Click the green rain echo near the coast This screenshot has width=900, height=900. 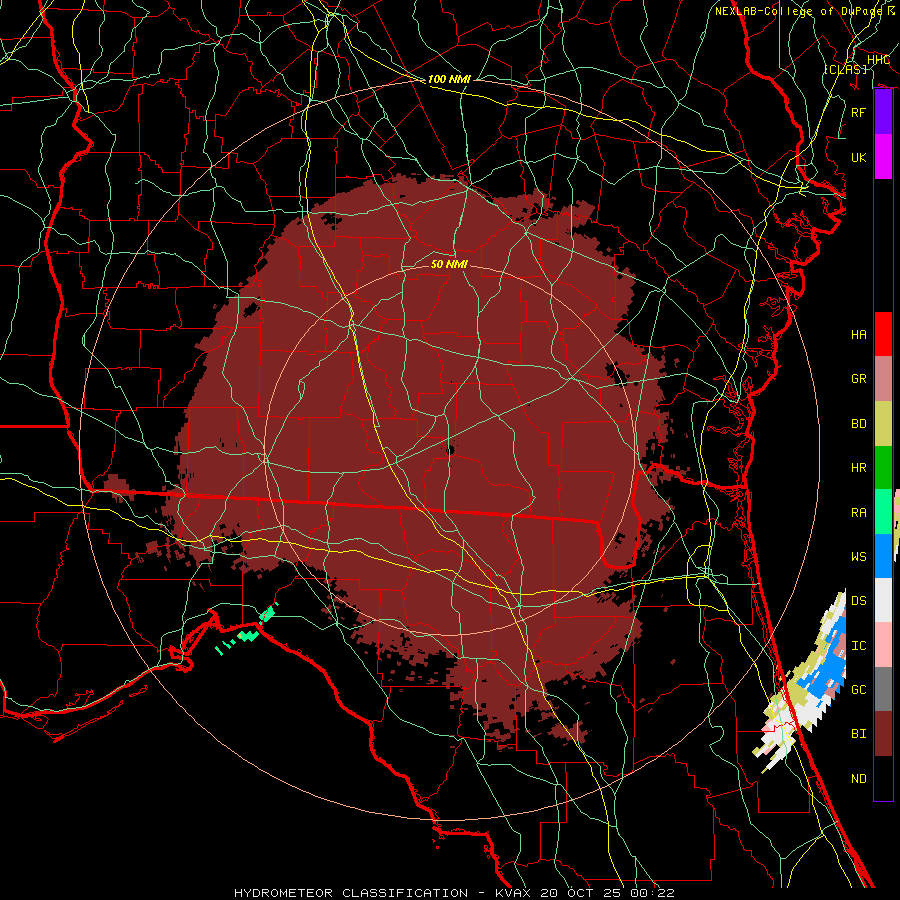pyautogui.click(x=249, y=635)
